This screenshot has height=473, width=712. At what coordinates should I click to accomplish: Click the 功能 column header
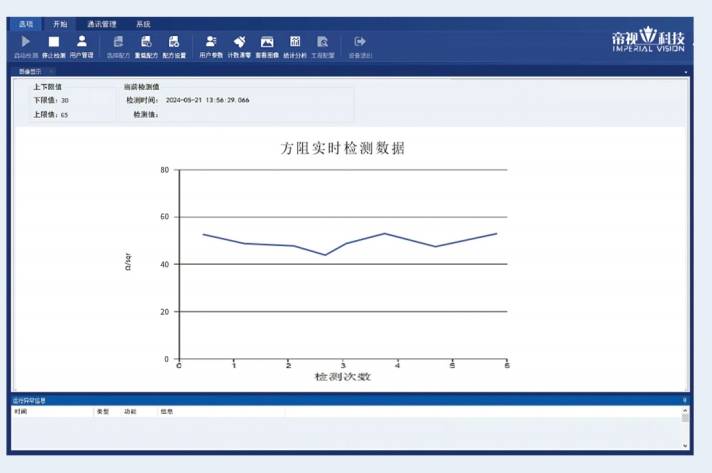pyautogui.click(x=139, y=411)
